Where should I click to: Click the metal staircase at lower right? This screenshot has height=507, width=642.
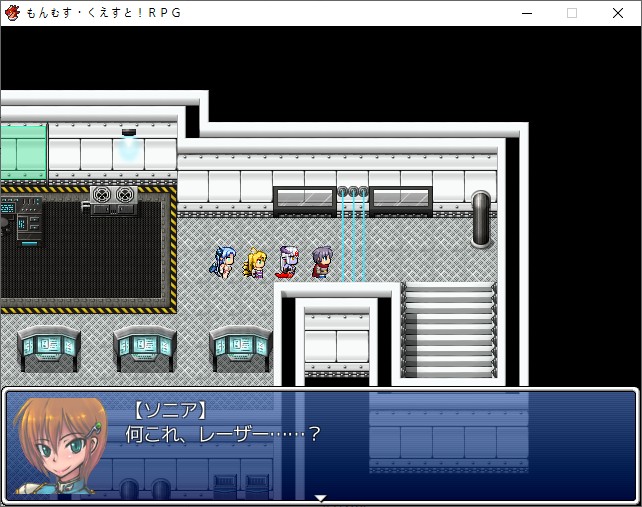pos(449,330)
